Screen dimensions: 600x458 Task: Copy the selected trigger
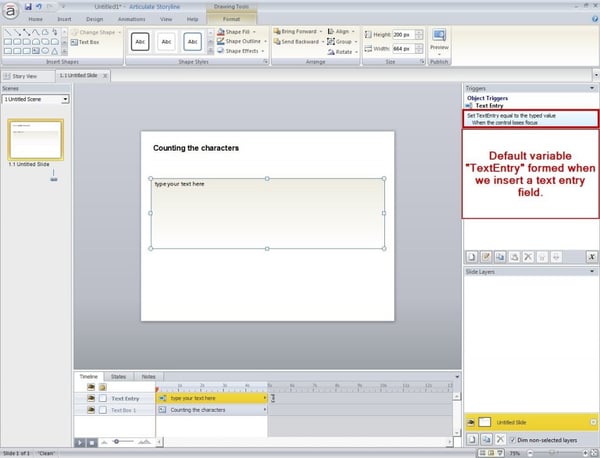[x=500, y=257]
